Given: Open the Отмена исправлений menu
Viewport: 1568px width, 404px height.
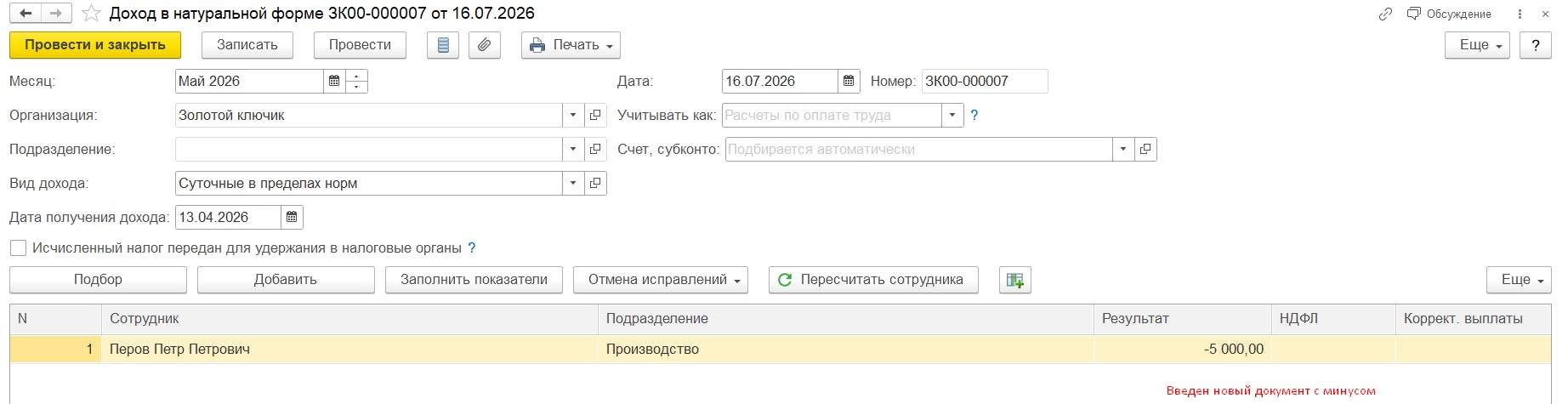Looking at the screenshot, I should 661,280.
